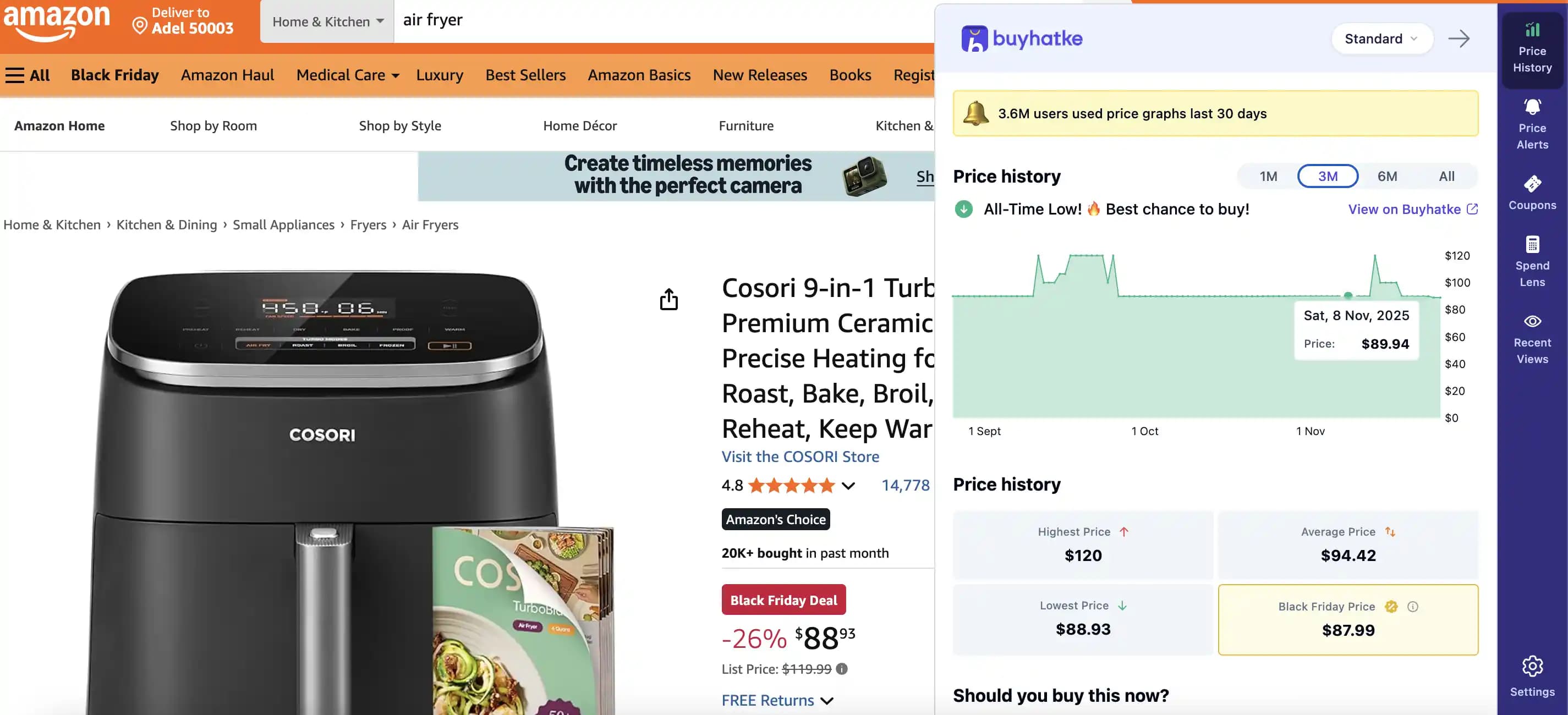This screenshot has height=715, width=1568.
Task: Open the Standard mode dropdown
Action: coord(1381,38)
